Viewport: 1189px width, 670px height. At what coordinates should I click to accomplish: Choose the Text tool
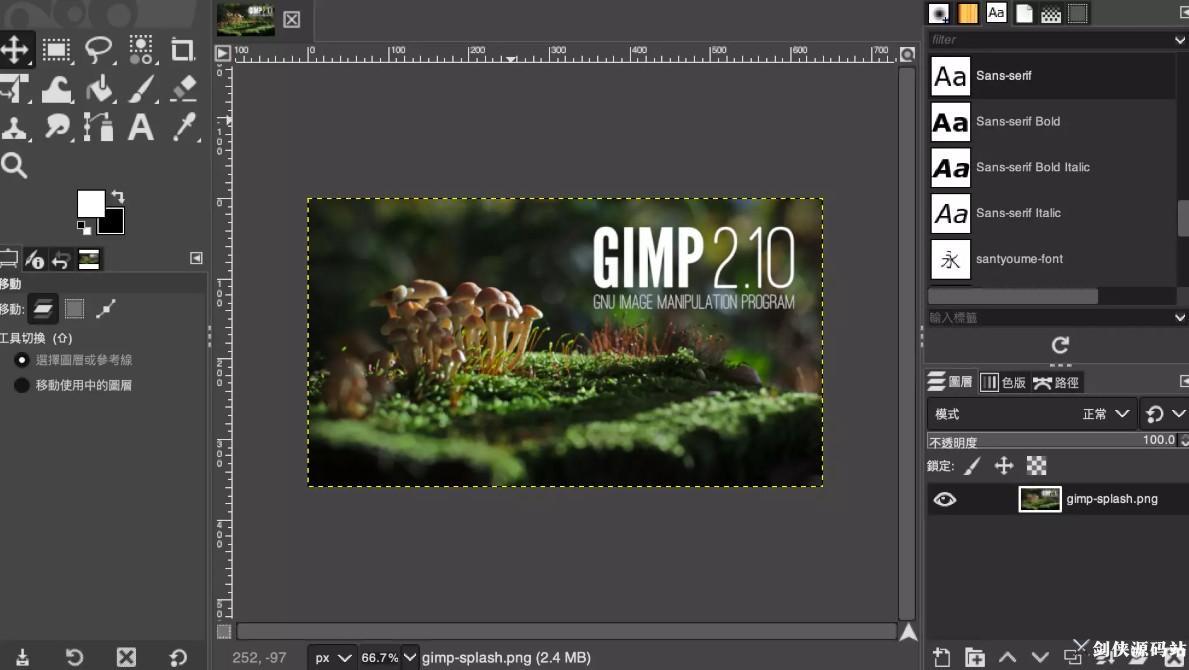tap(140, 127)
